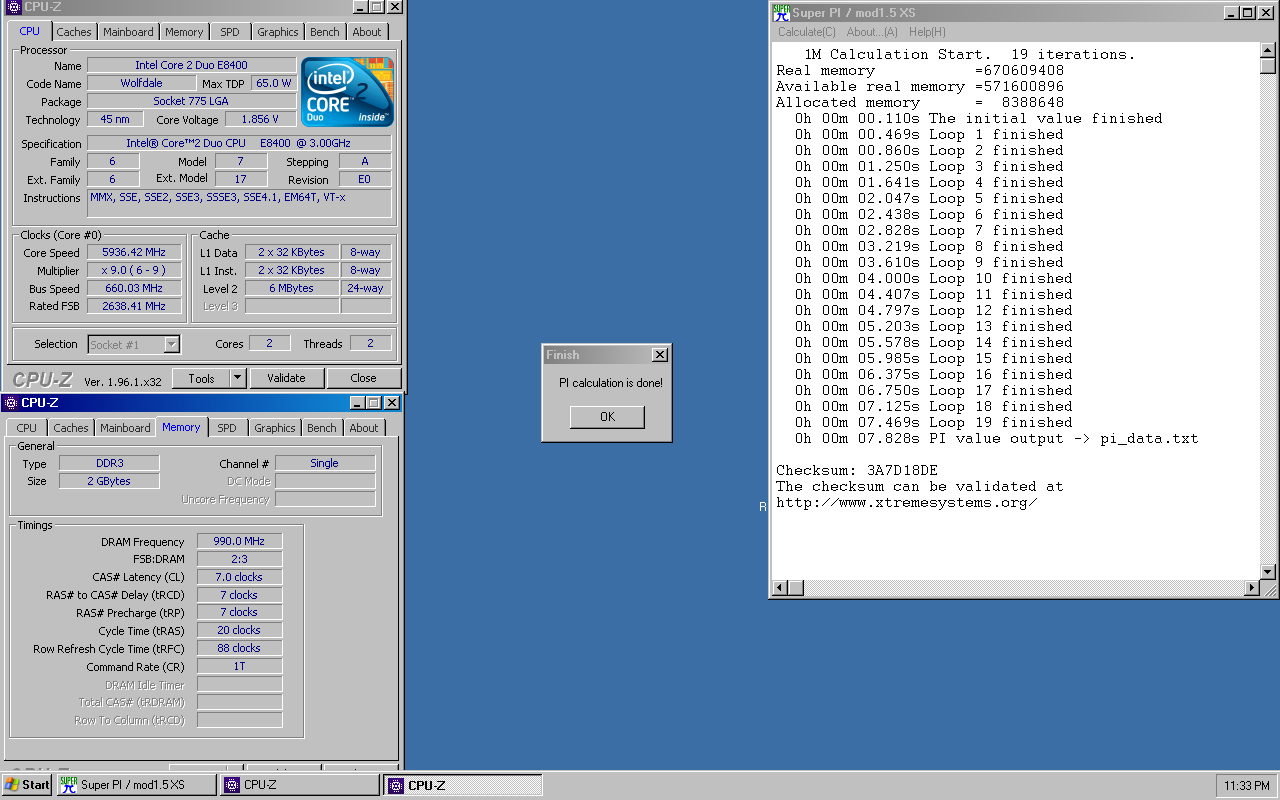Switch to Caches tab in upper CPU-Z

[x=73, y=32]
